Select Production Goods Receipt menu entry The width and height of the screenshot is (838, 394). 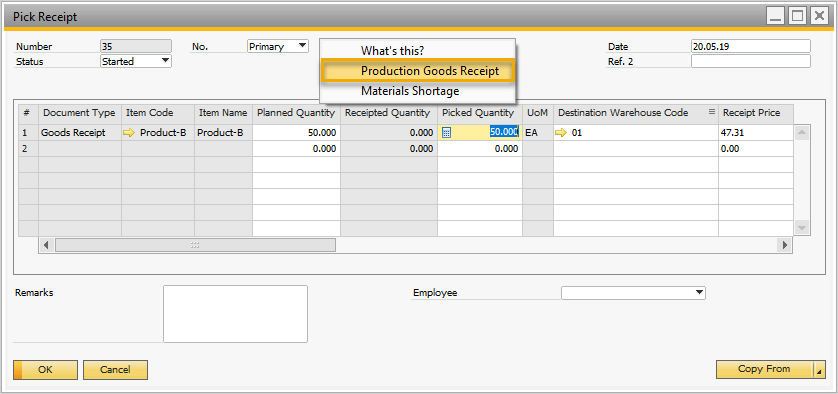(x=418, y=71)
